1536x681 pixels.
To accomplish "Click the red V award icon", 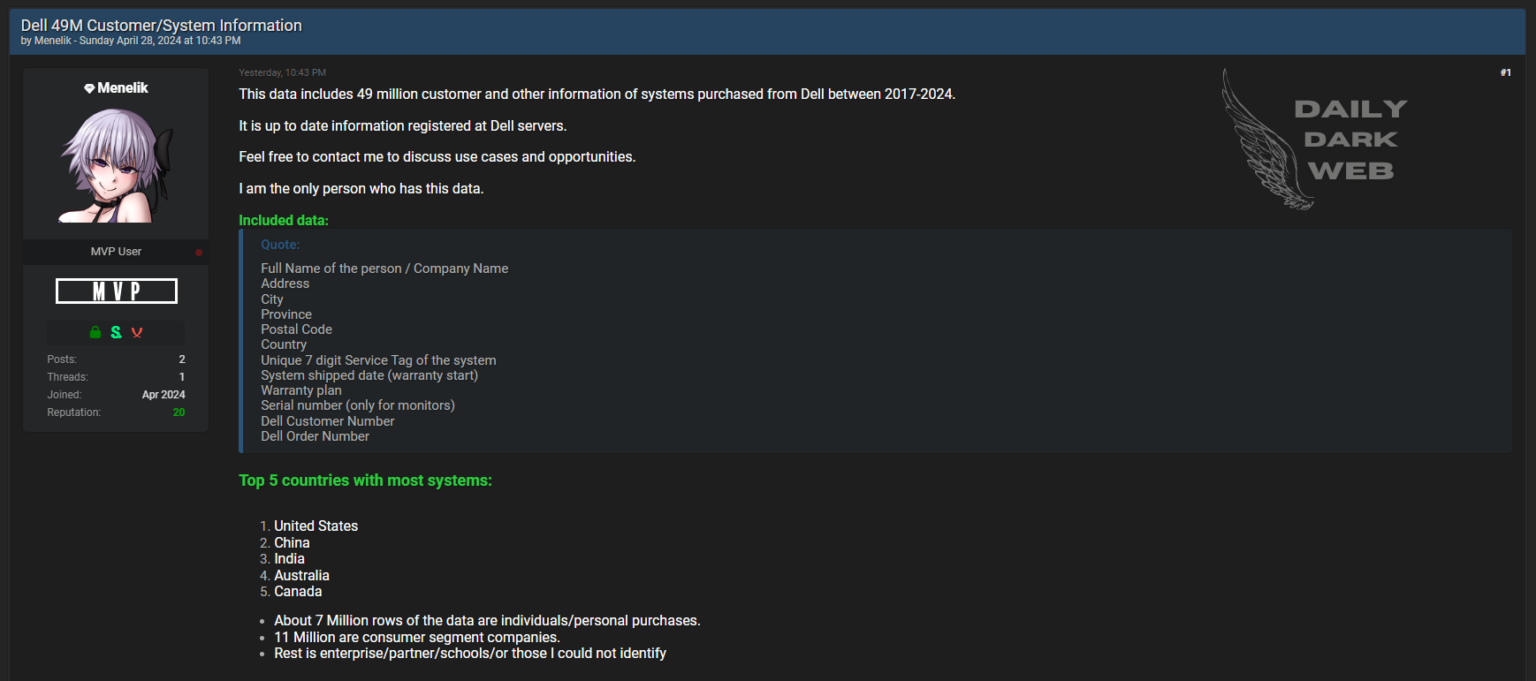I will tap(137, 332).
